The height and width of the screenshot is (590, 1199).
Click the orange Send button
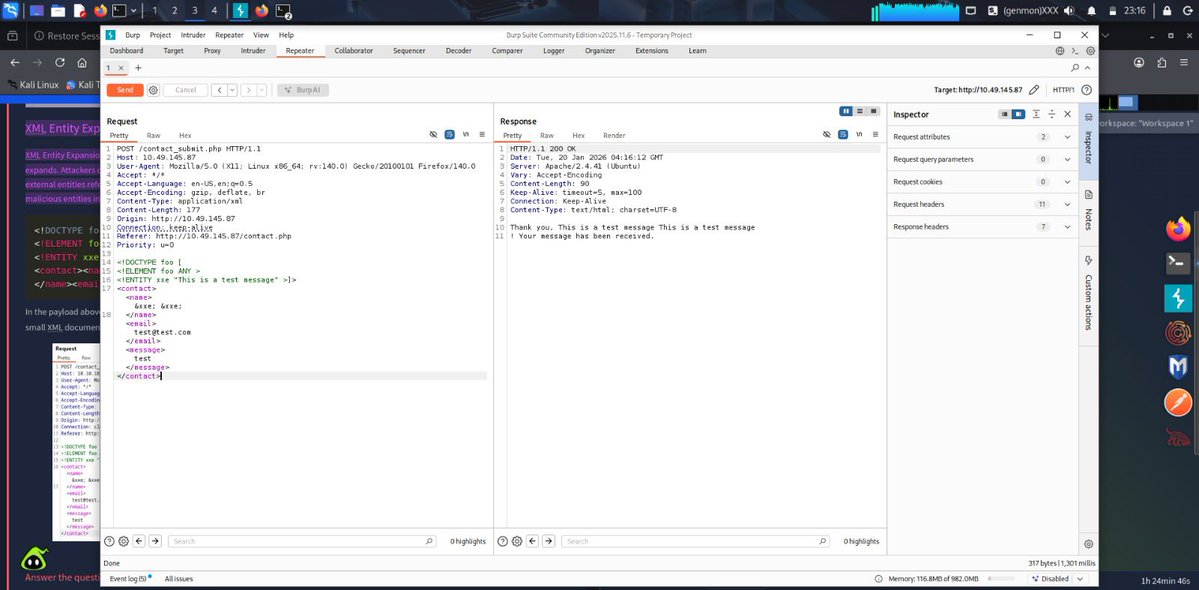click(x=125, y=90)
